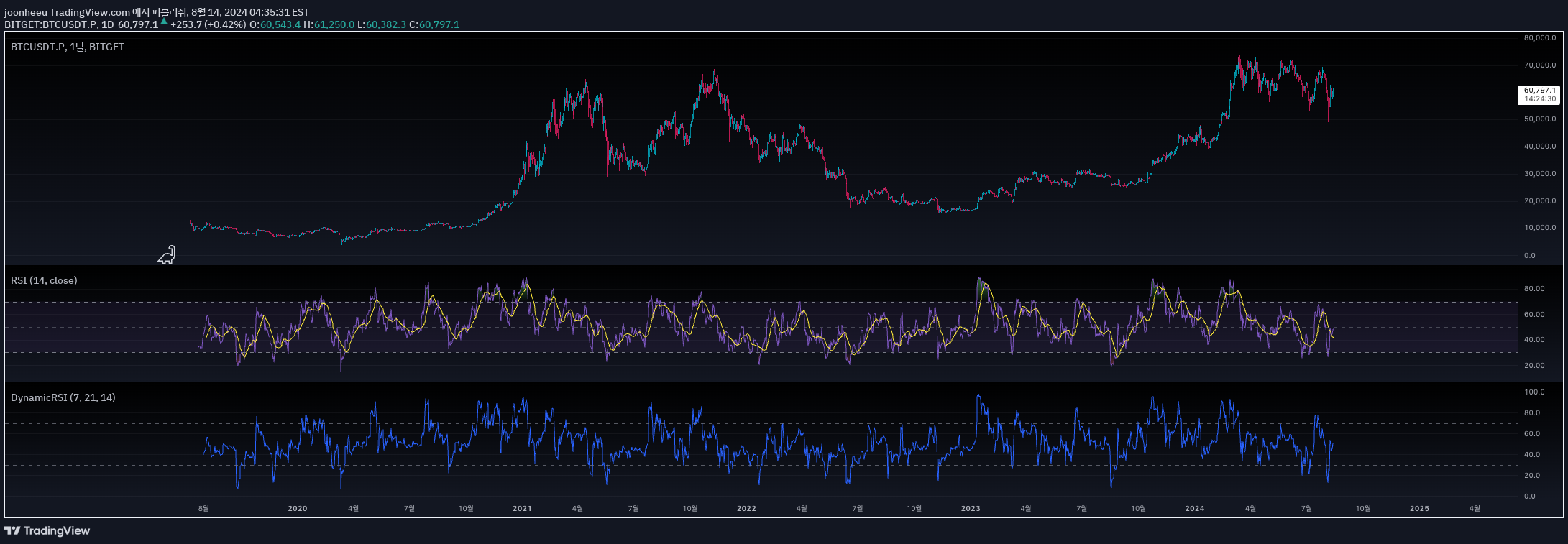
Task: Click the '2020' label on the time axis
Action: (298, 508)
